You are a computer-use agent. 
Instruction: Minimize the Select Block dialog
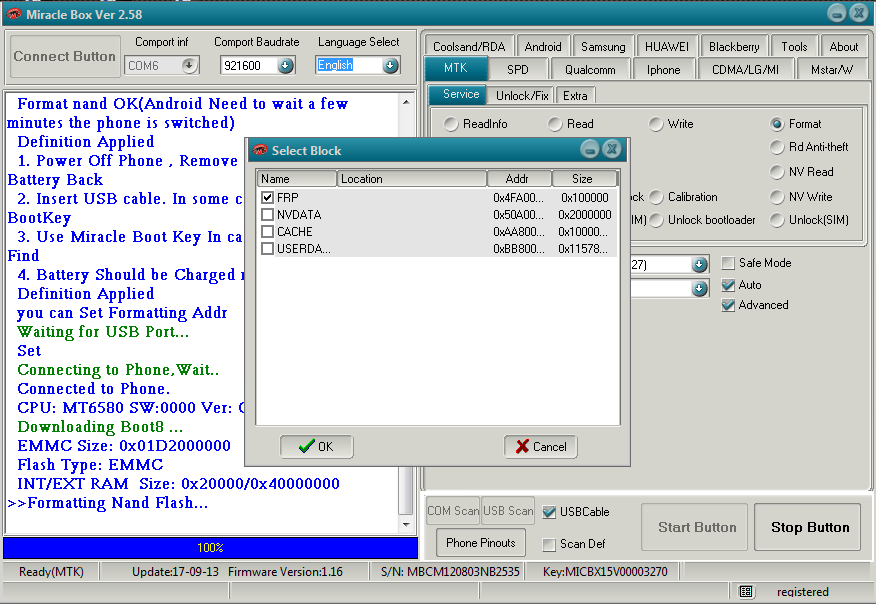point(589,149)
